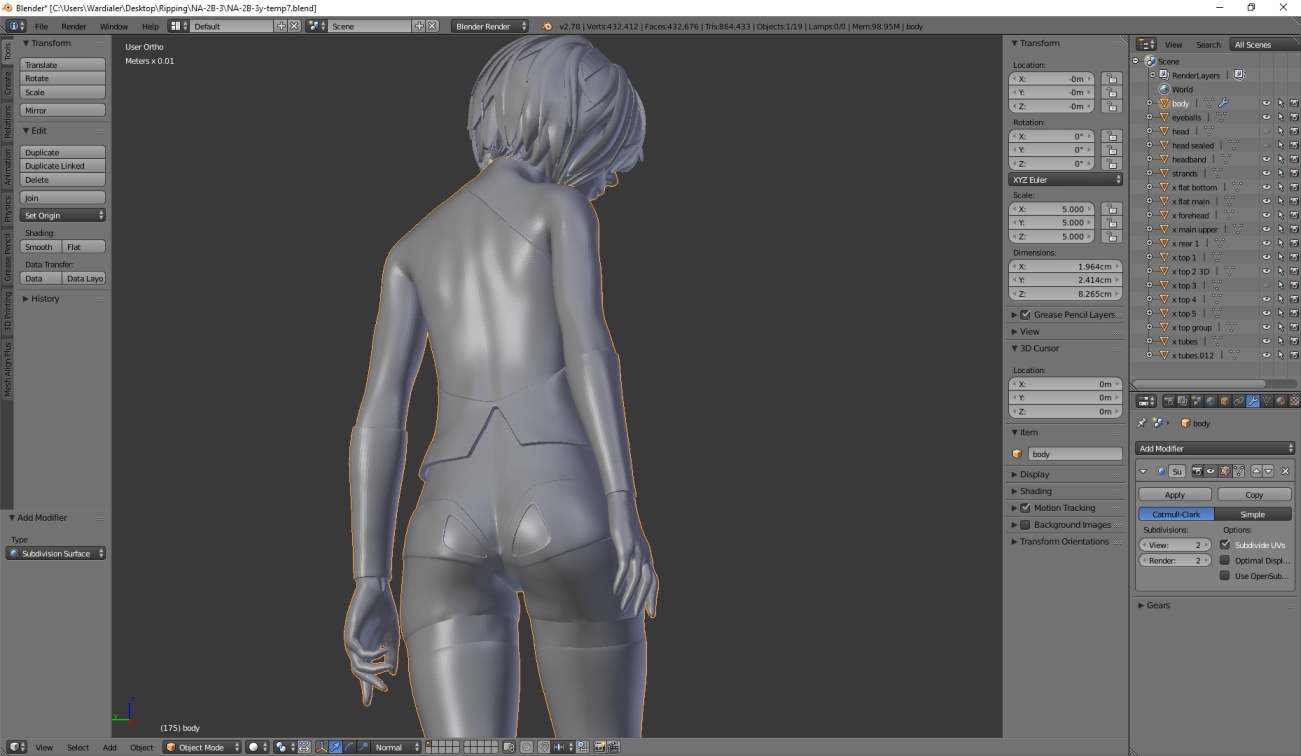1301x756 pixels.
Task: Open the mesh Data properties tab
Action: (x=1267, y=401)
